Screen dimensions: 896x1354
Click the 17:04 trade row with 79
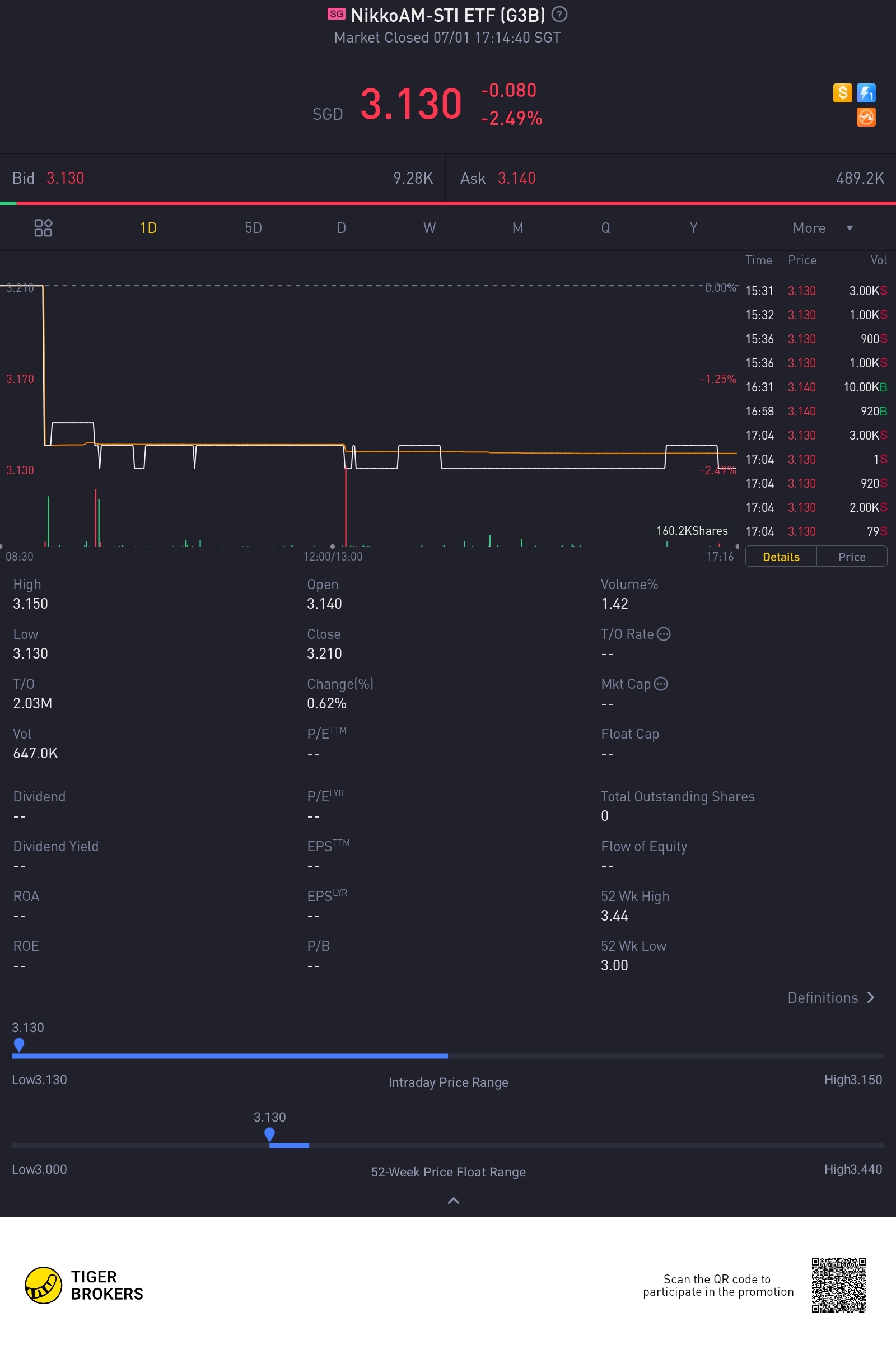[816, 531]
